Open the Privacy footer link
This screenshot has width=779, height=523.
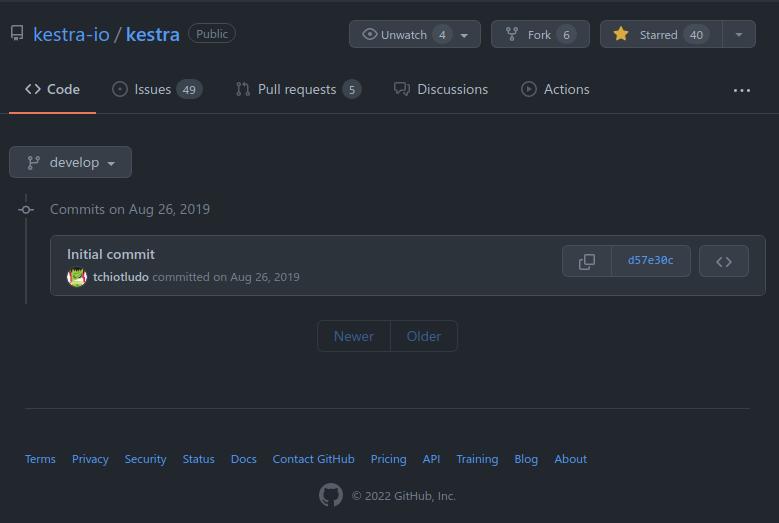(x=90, y=459)
